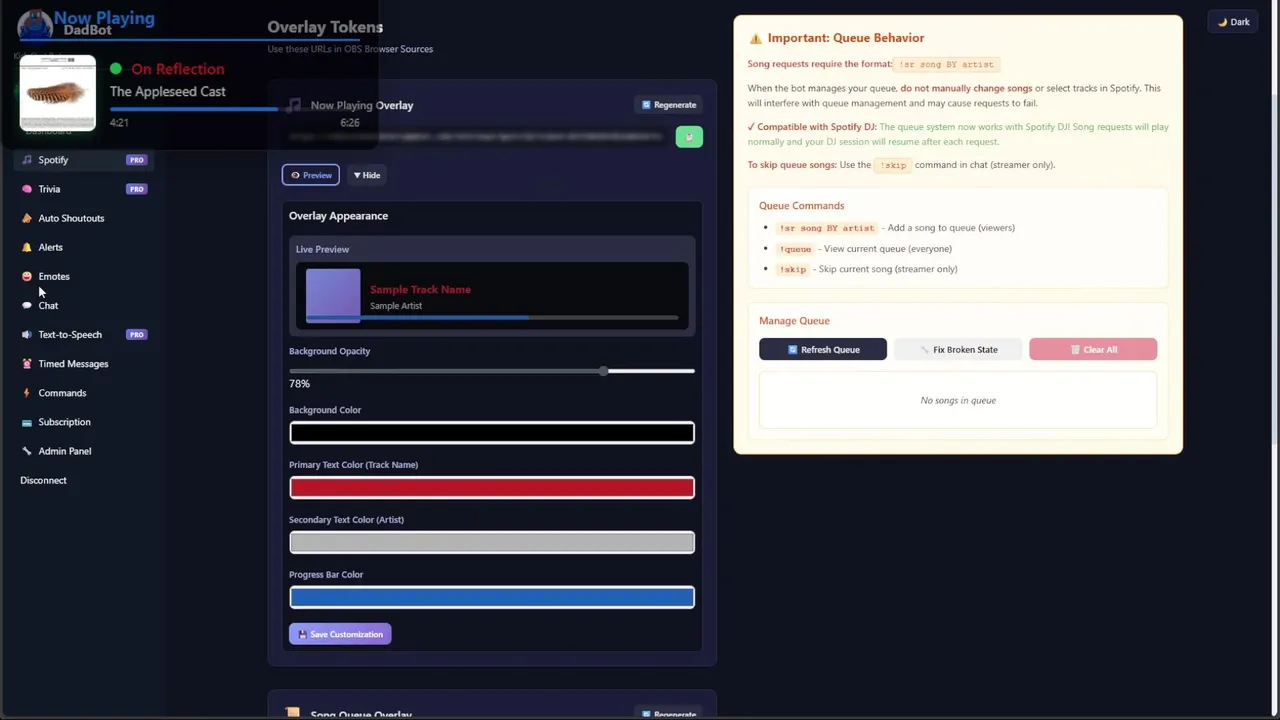Click 'The Appleseed Cast' artist name
The image size is (1280, 720).
click(x=168, y=92)
